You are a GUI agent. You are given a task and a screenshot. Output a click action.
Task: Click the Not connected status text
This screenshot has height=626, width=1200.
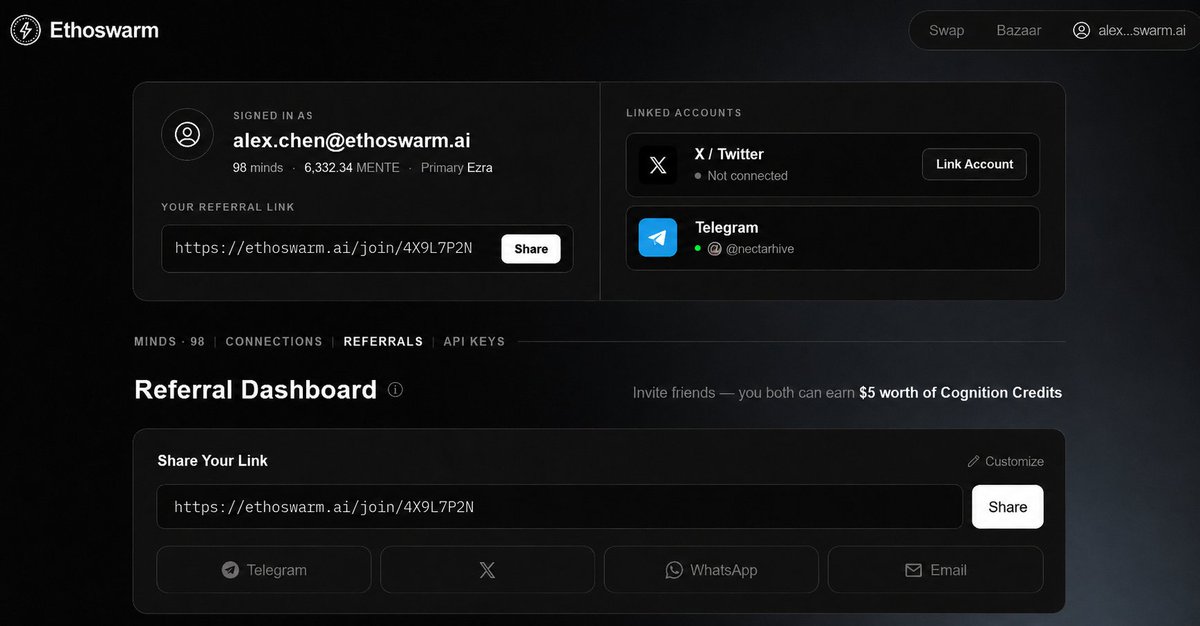pyautogui.click(x=747, y=176)
